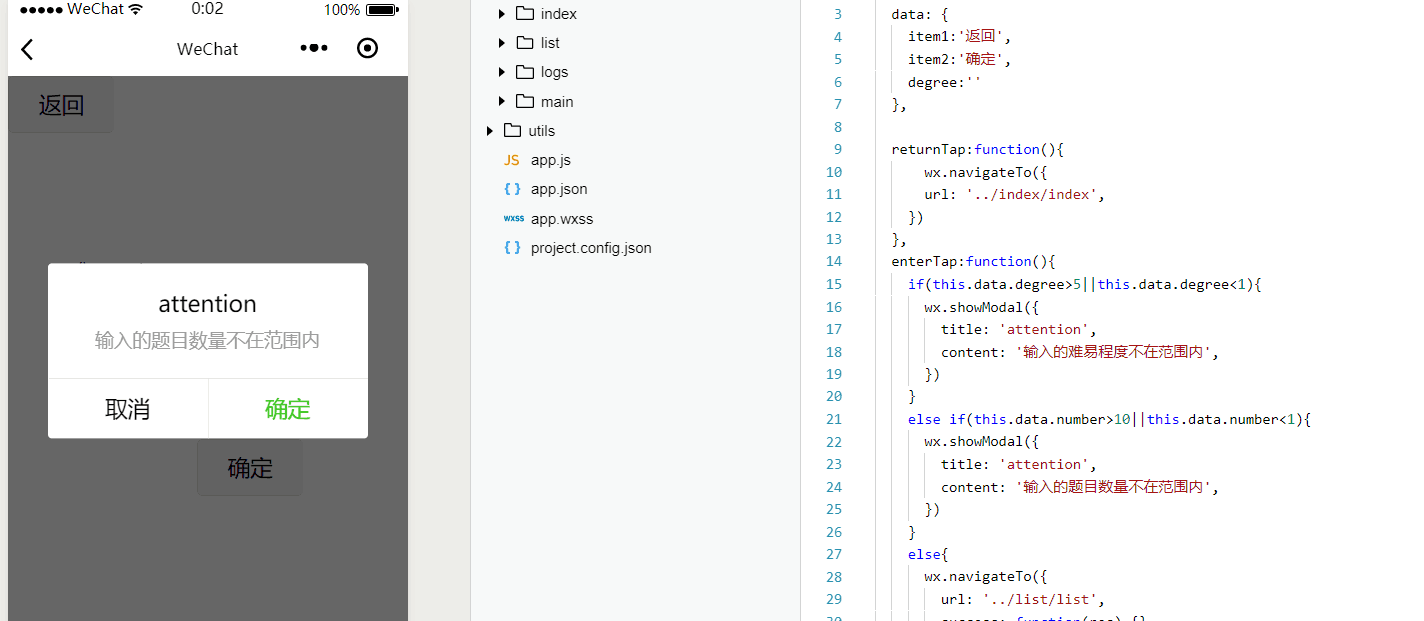Screen dimensions: 1424x621
Task: Click code string '输入的题目数量不在范围内' on line 24
Action: click(x=1114, y=487)
